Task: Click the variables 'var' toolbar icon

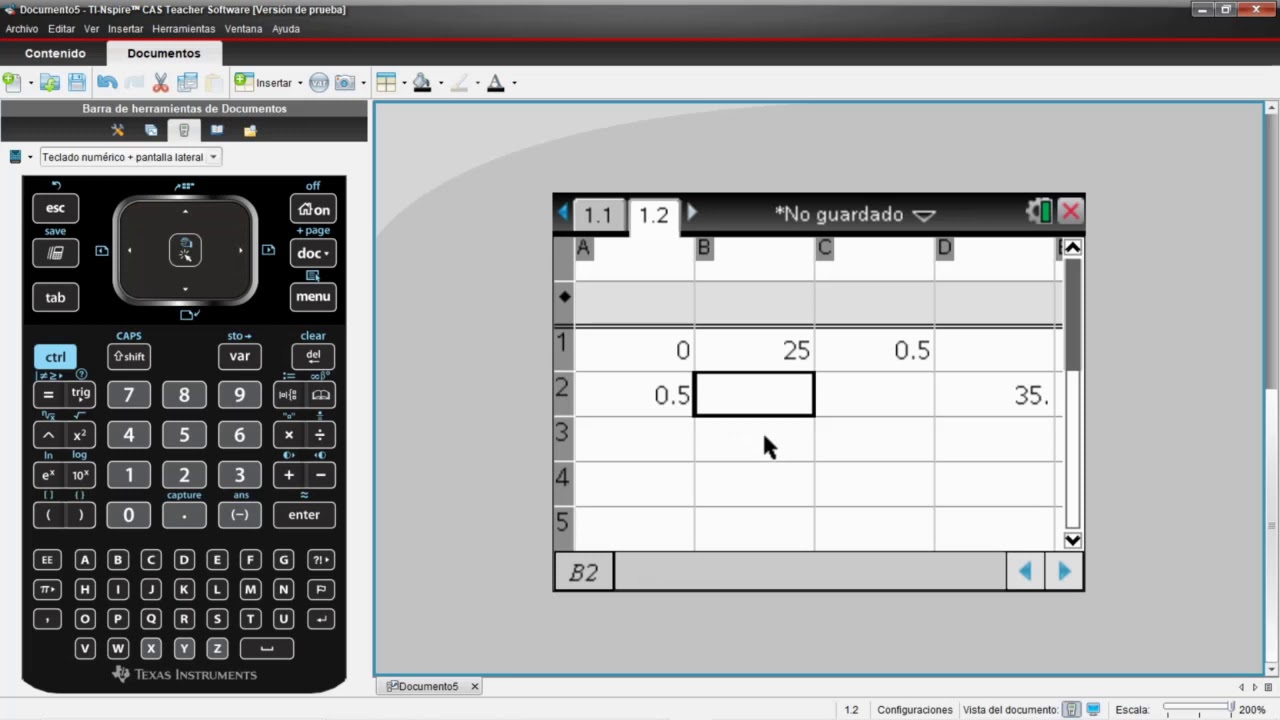Action: click(319, 83)
